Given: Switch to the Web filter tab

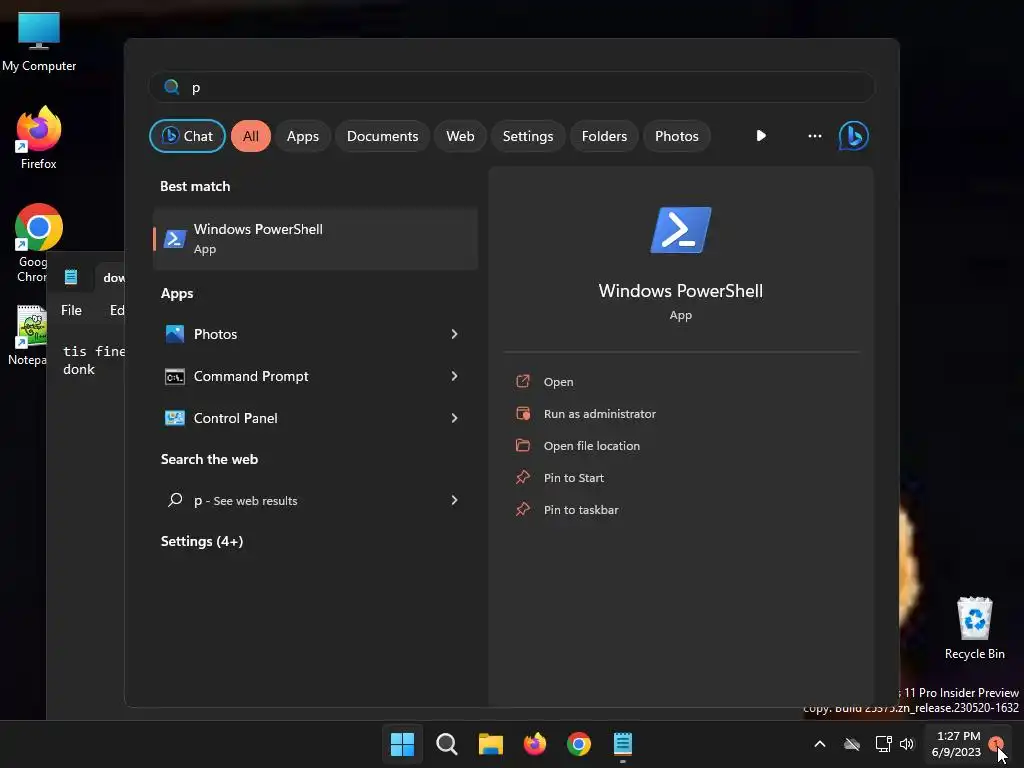Looking at the screenshot, I should pos(460,136).
